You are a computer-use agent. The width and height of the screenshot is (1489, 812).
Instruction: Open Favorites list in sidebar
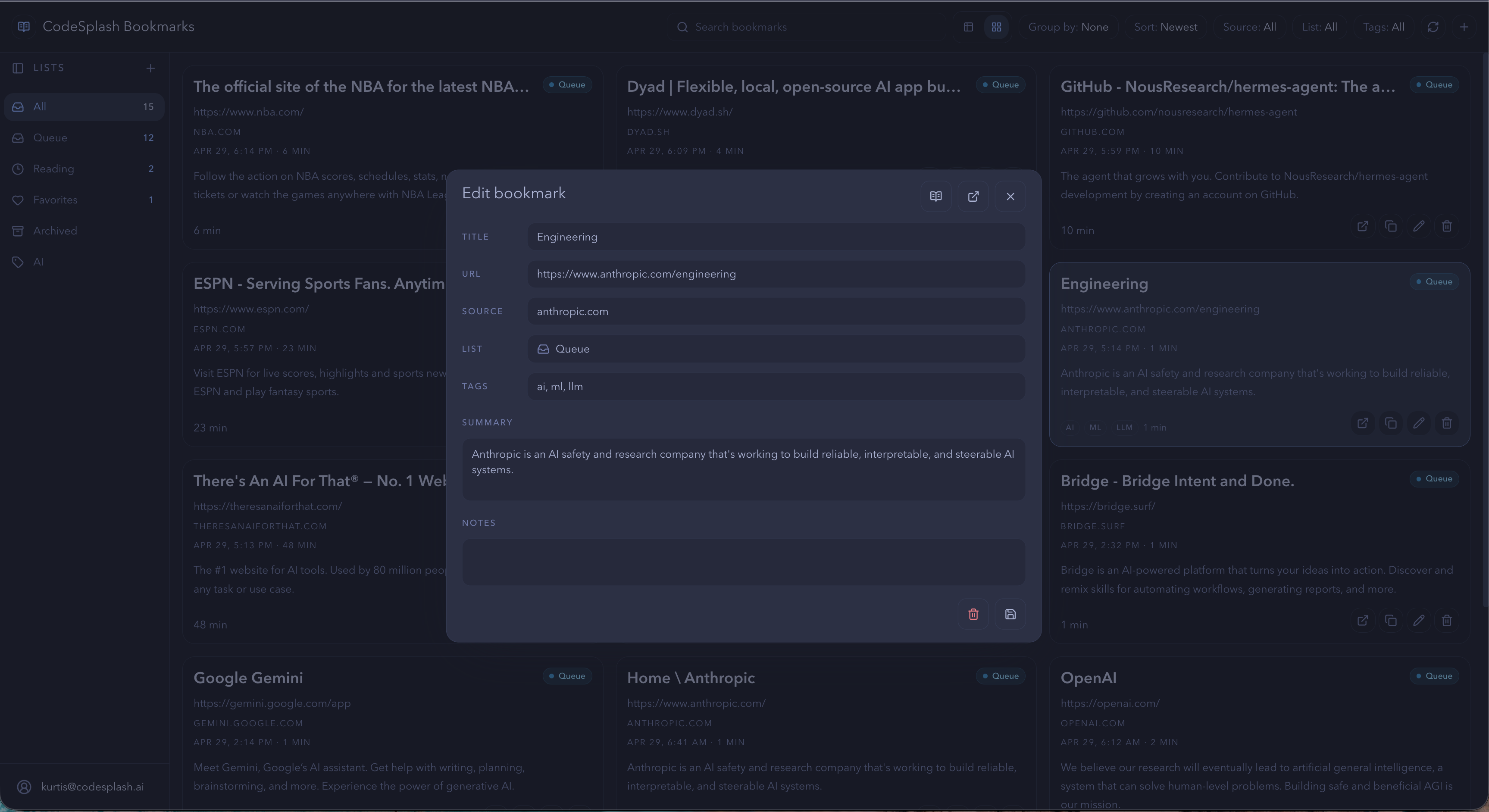coord(84,200)
